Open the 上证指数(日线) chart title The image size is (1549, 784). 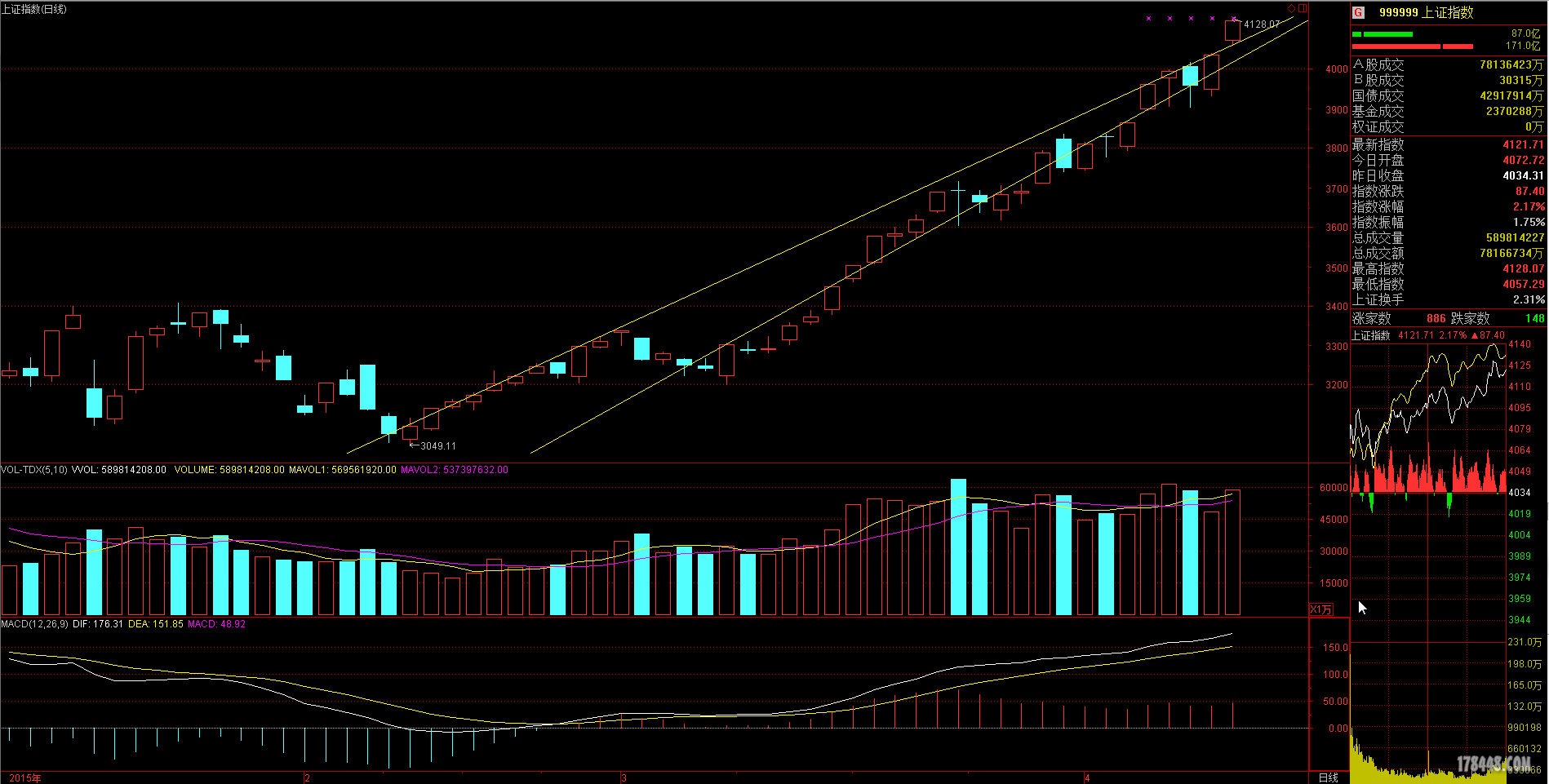34,9
